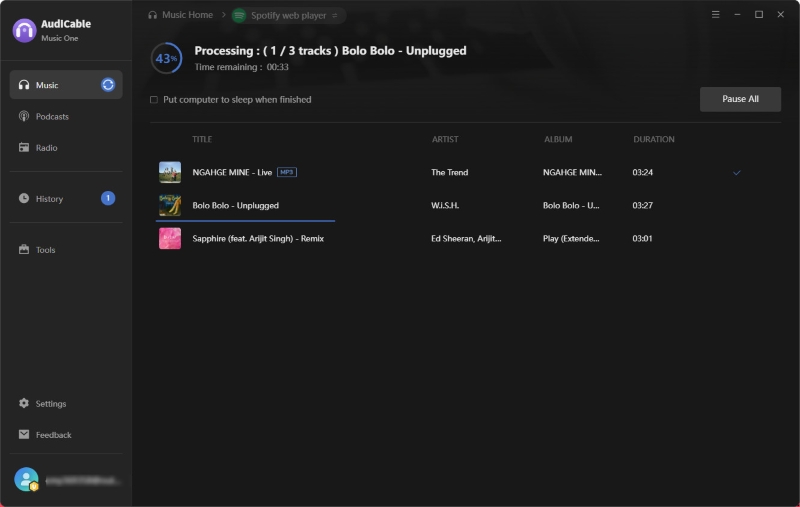Close the AudiCable window
This screenshot has height=507, width=800.
[781, 14]
